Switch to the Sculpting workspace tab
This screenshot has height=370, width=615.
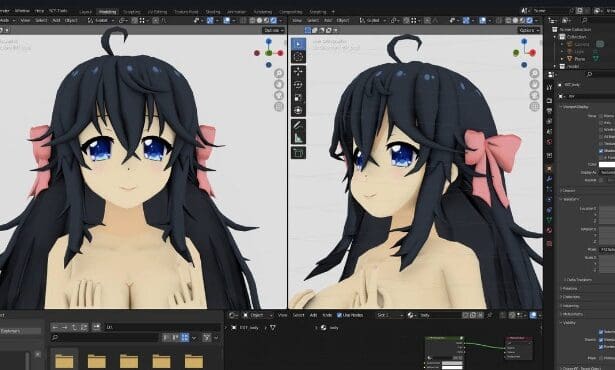pyautogui.click(x=131, y=12)
